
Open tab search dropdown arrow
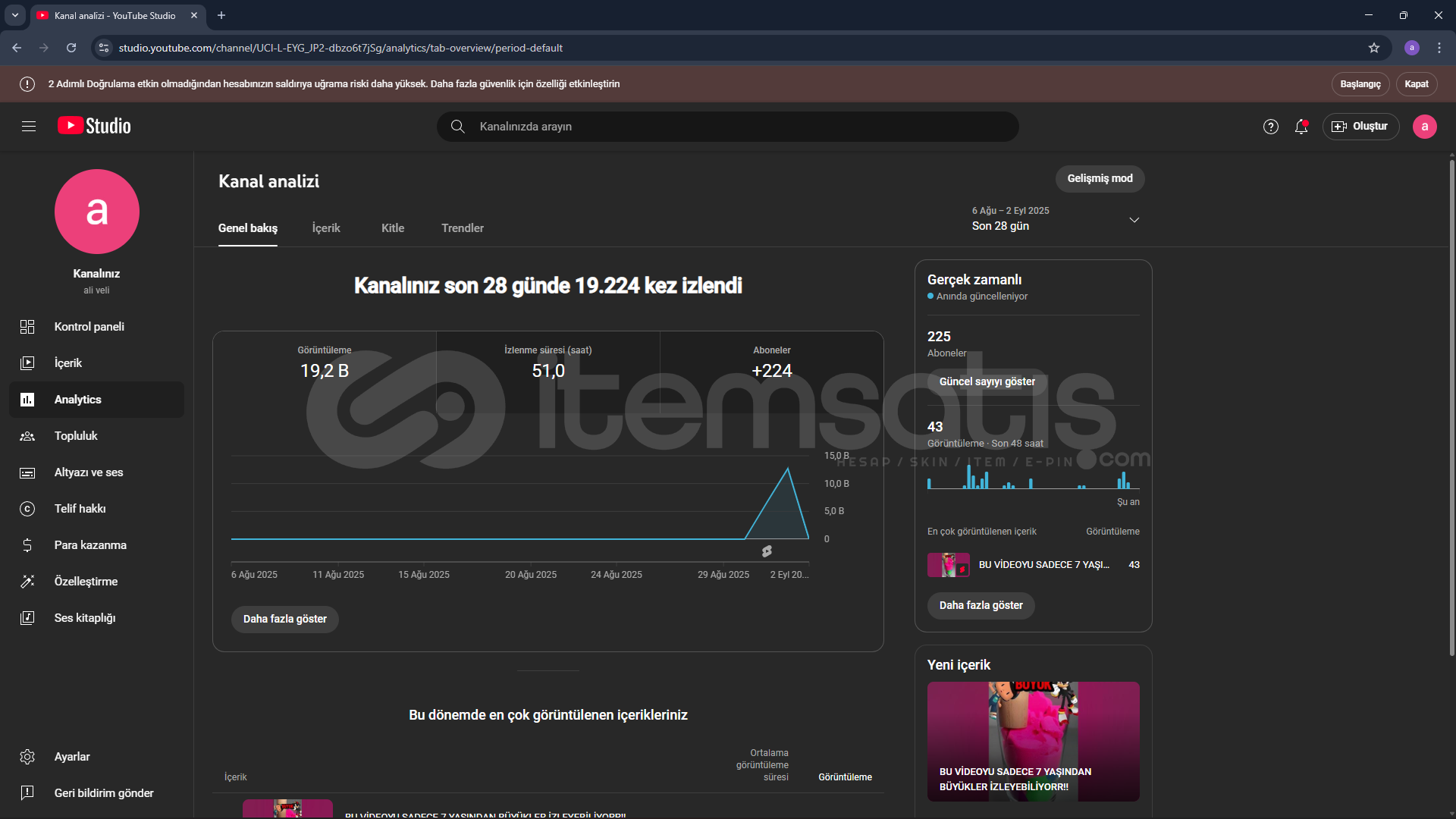pos(15,15)
